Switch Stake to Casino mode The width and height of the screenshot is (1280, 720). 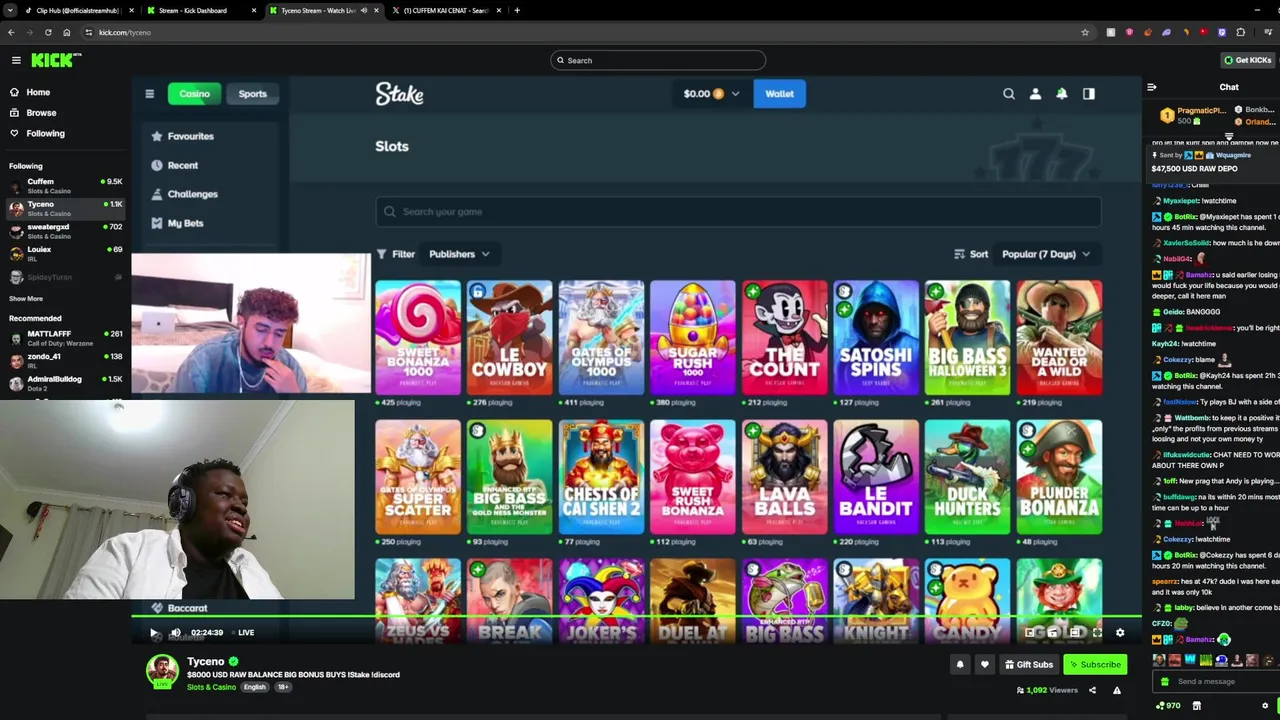194,94
